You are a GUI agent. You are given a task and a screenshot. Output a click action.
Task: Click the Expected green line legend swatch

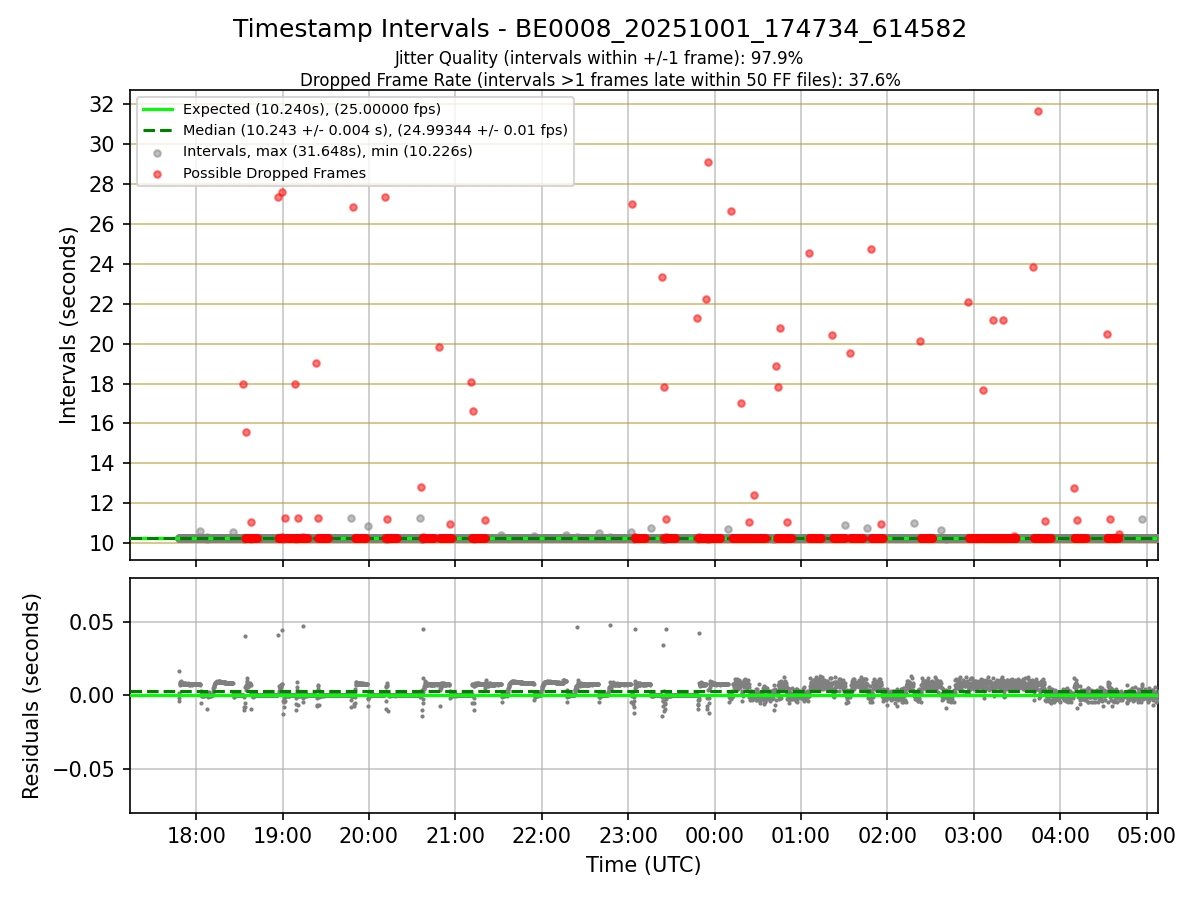pyautogui.click(x=157, y=109)
